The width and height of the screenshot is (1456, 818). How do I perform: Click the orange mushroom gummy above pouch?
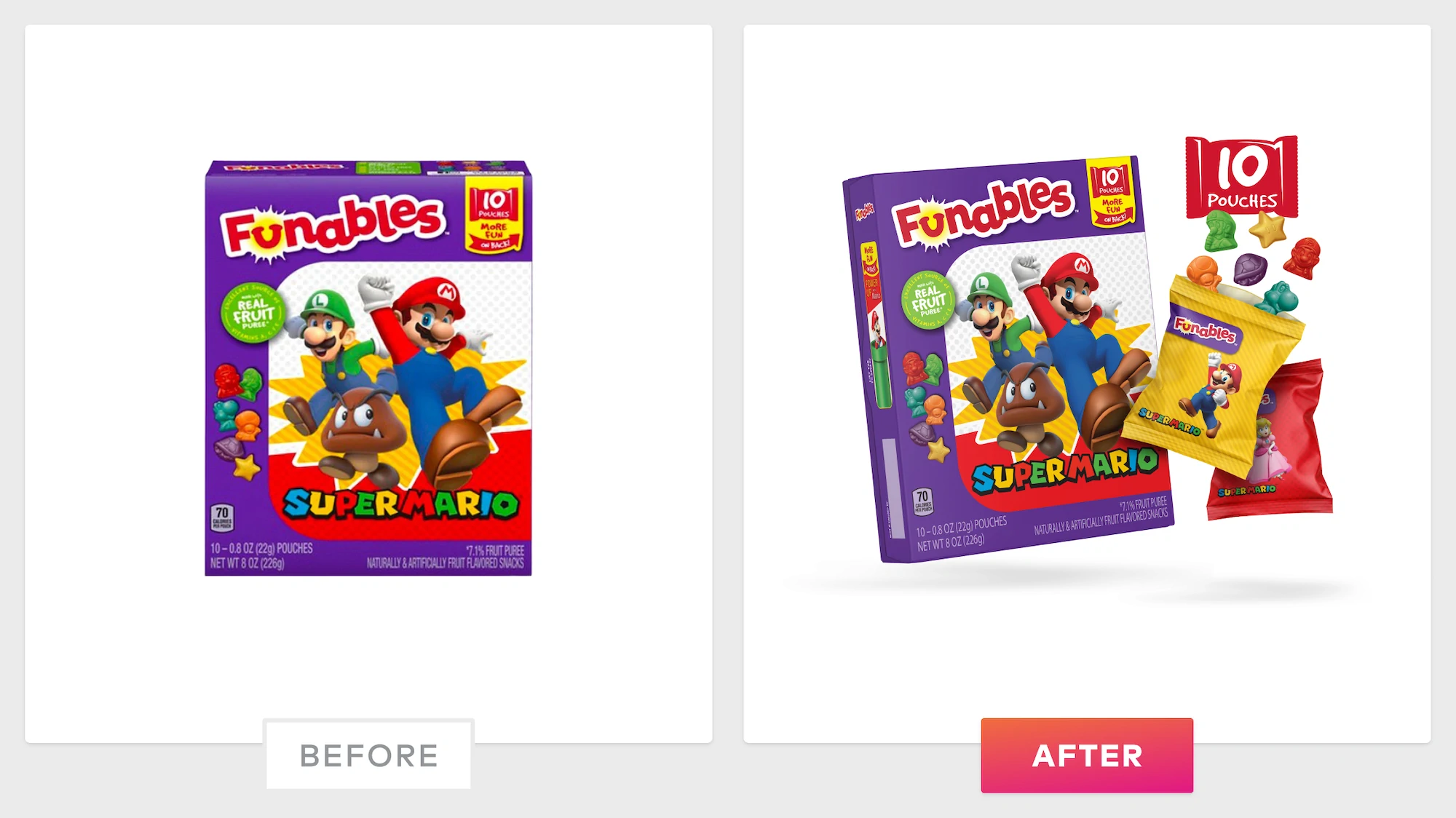coord(1205,272)
